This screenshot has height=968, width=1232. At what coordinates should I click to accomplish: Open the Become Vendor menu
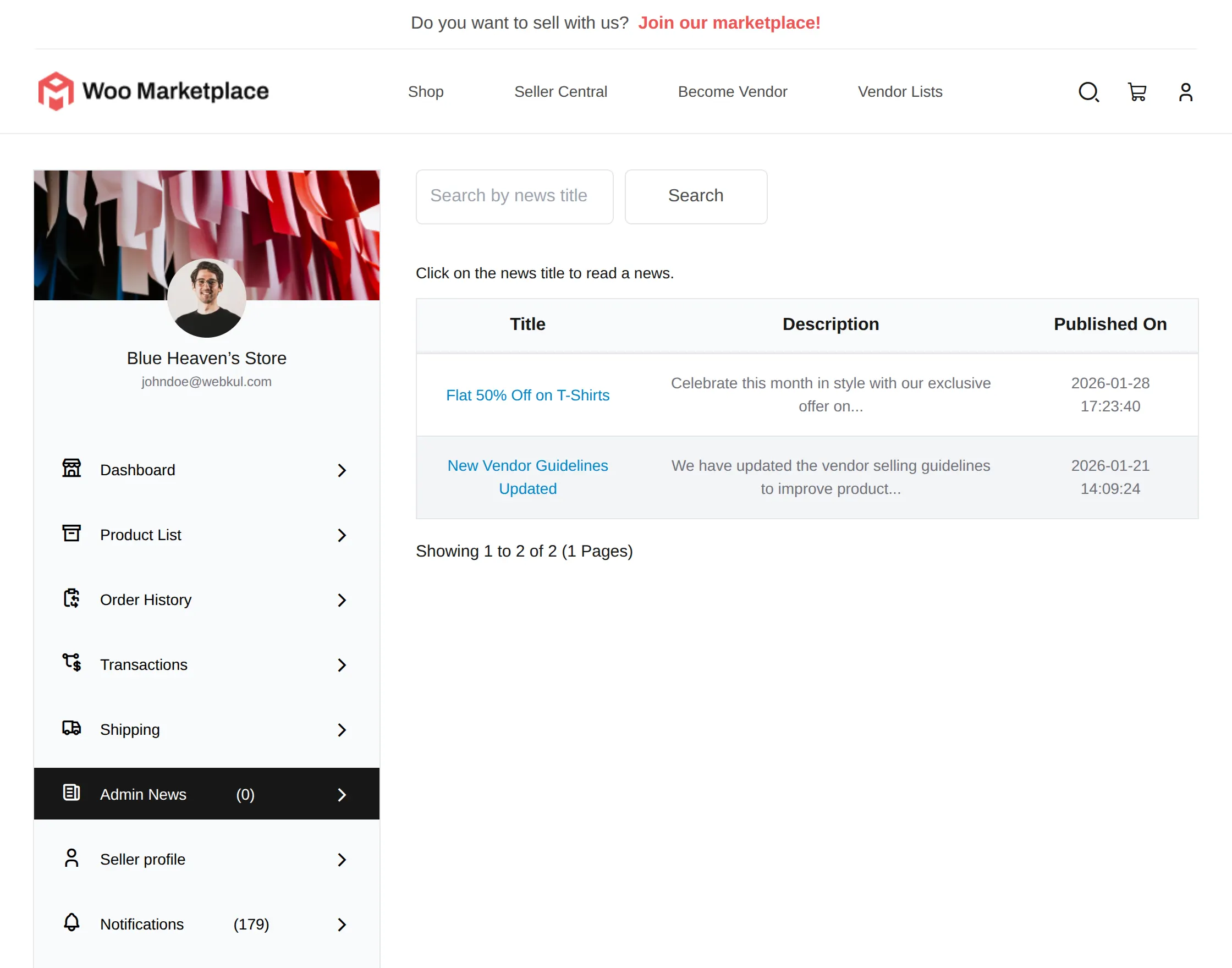coord(732,91)
